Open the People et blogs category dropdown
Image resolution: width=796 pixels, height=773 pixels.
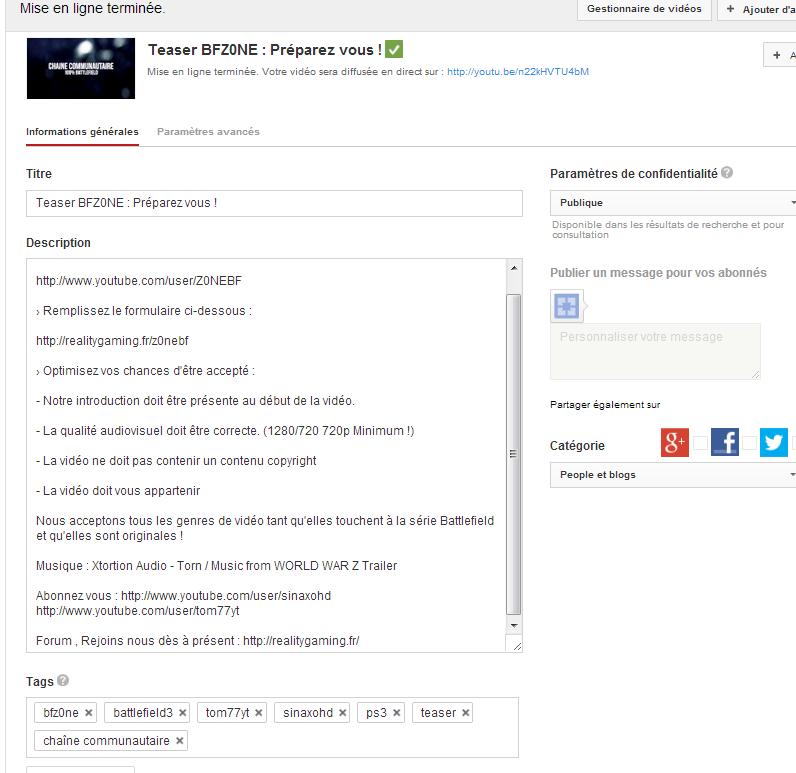coord(673,475)
